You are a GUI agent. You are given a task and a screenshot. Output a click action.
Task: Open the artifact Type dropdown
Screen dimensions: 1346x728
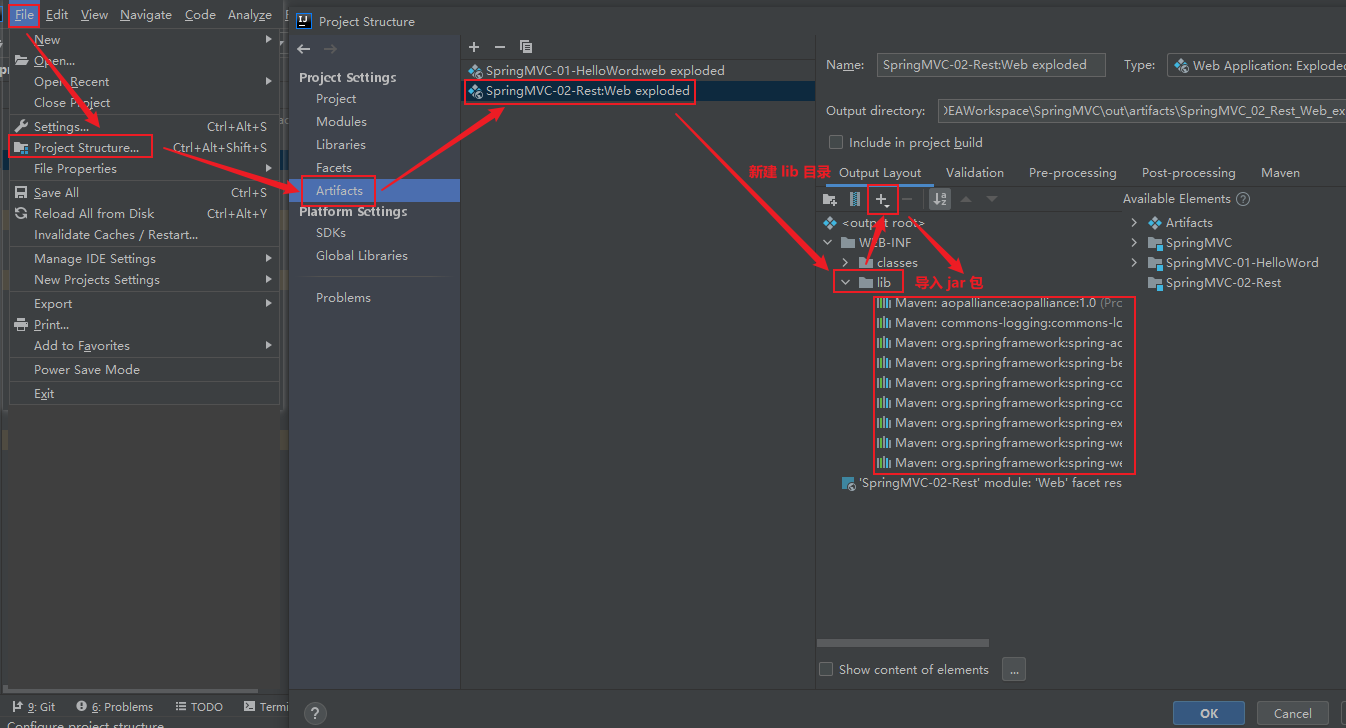tap(1256, 65)
